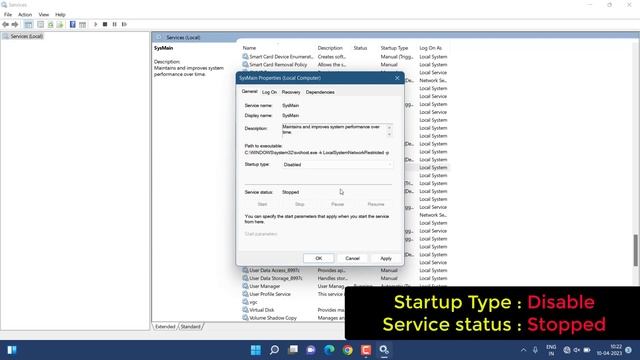Click the Back arrow in Services toolbar
Viewport: 640px width, 360px height.
point(5,24)
